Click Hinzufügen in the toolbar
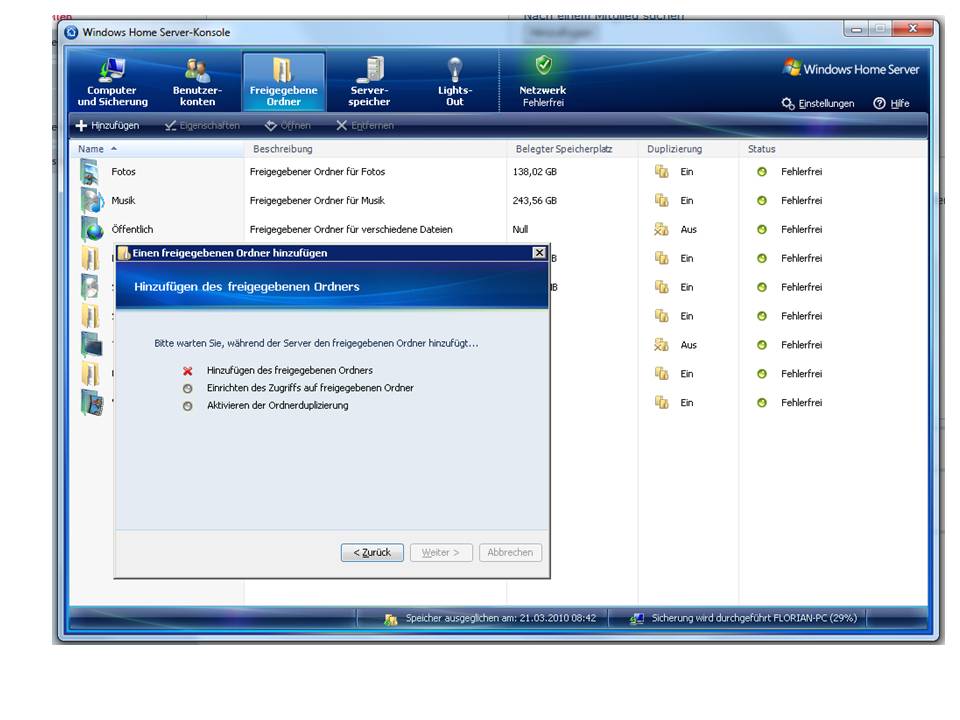 pos(108,126)
